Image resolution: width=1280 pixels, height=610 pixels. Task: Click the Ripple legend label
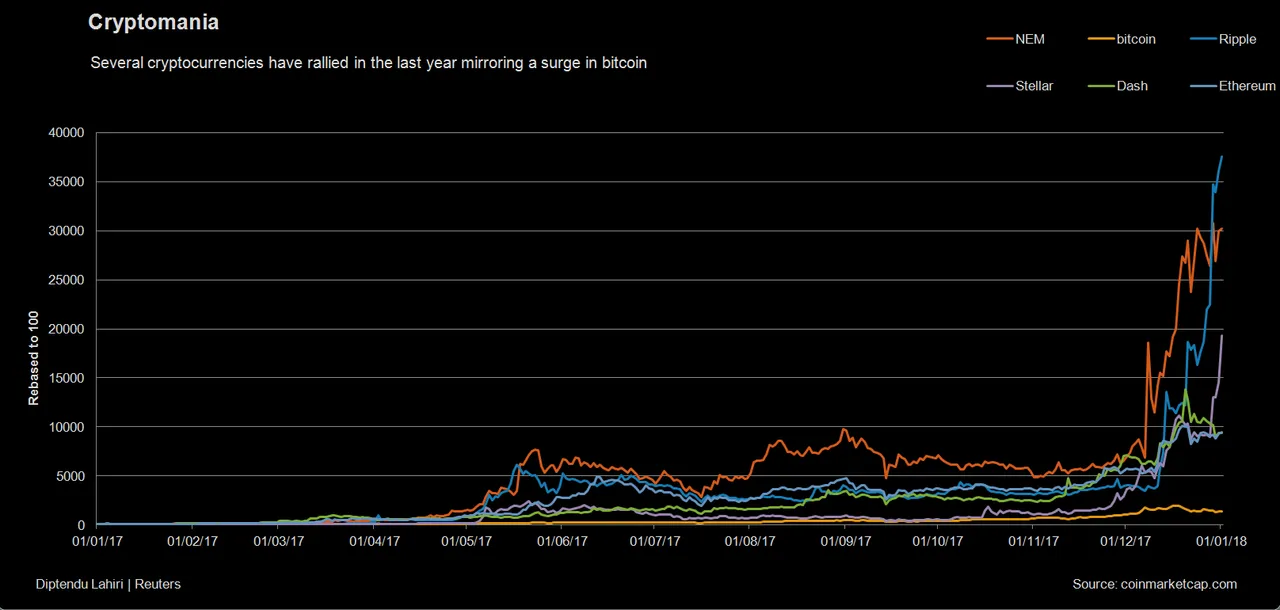pos(1238,39)
